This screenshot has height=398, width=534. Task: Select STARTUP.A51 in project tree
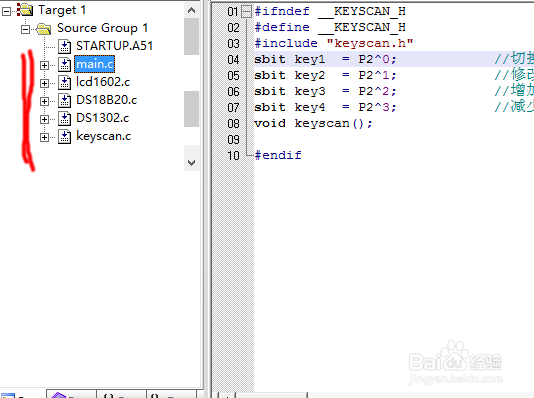(114, 46)
